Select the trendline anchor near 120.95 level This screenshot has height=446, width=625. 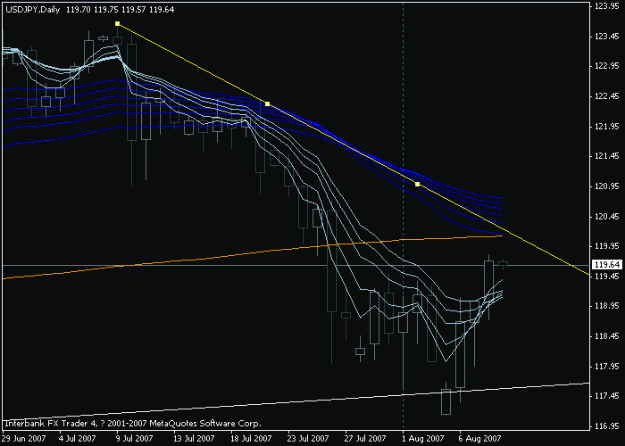click(417, 184)
